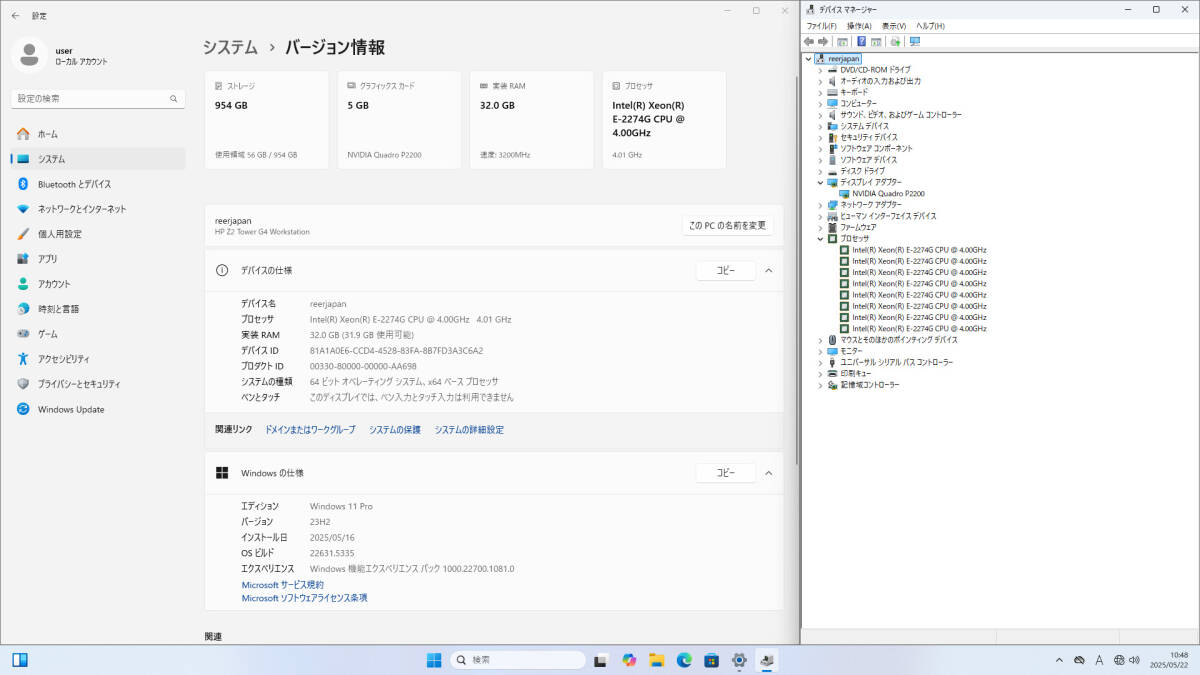1200x675 pixels.
Task: Collapse the Windows の仕様 section chevron
Action: (768, 473)
